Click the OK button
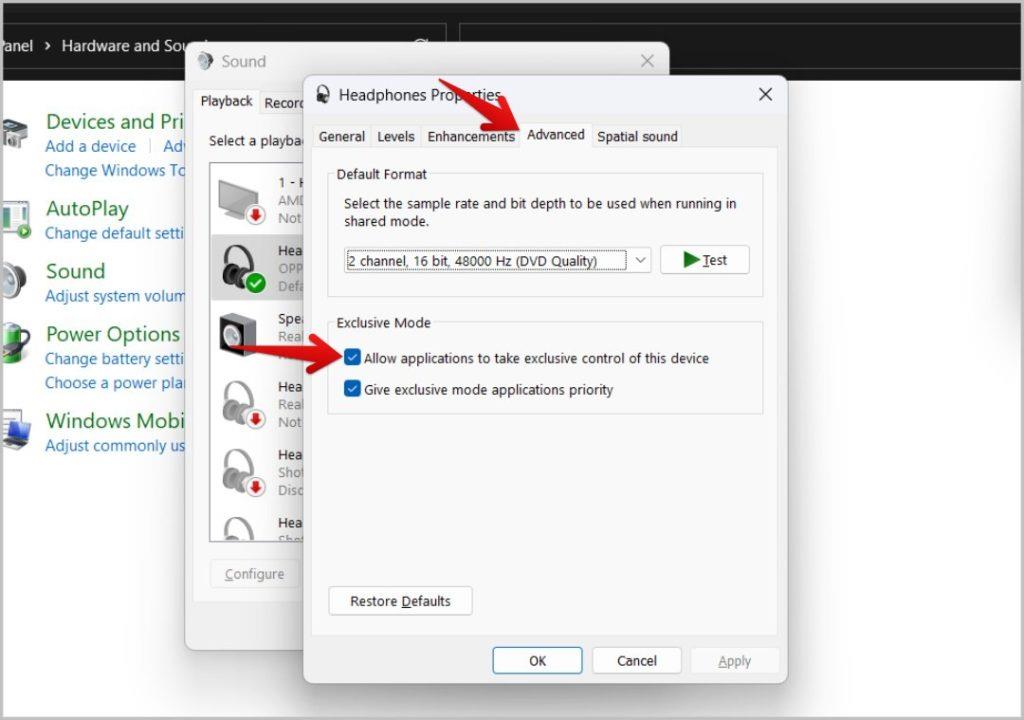Image resolution: width=1024 pixels, height=720 pixels. (537, 661)
